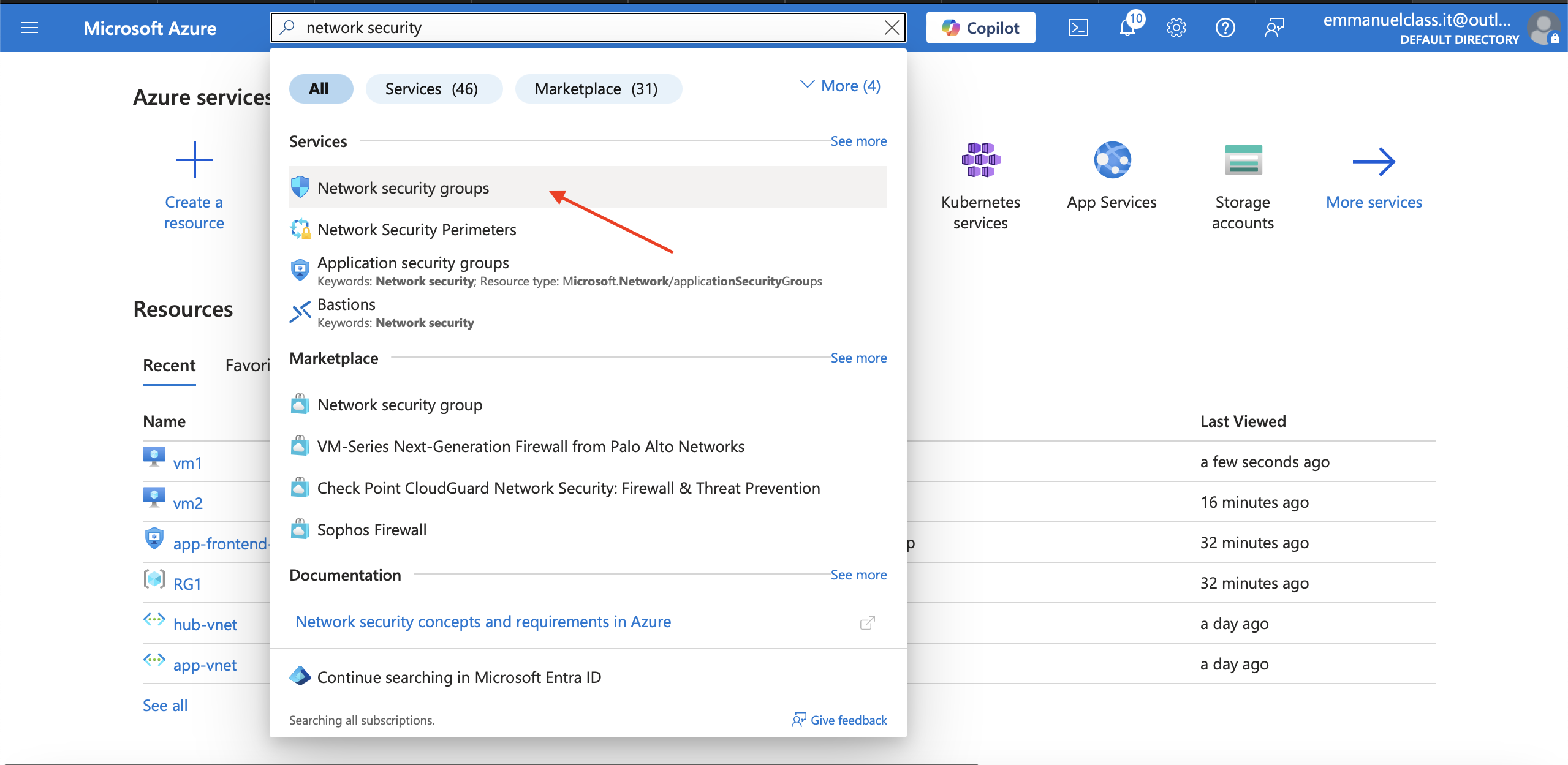This screenshot has height=765, width=1568.
Task: Select the All filter pill
Action: pyautogui.click(x=320, y=89)
